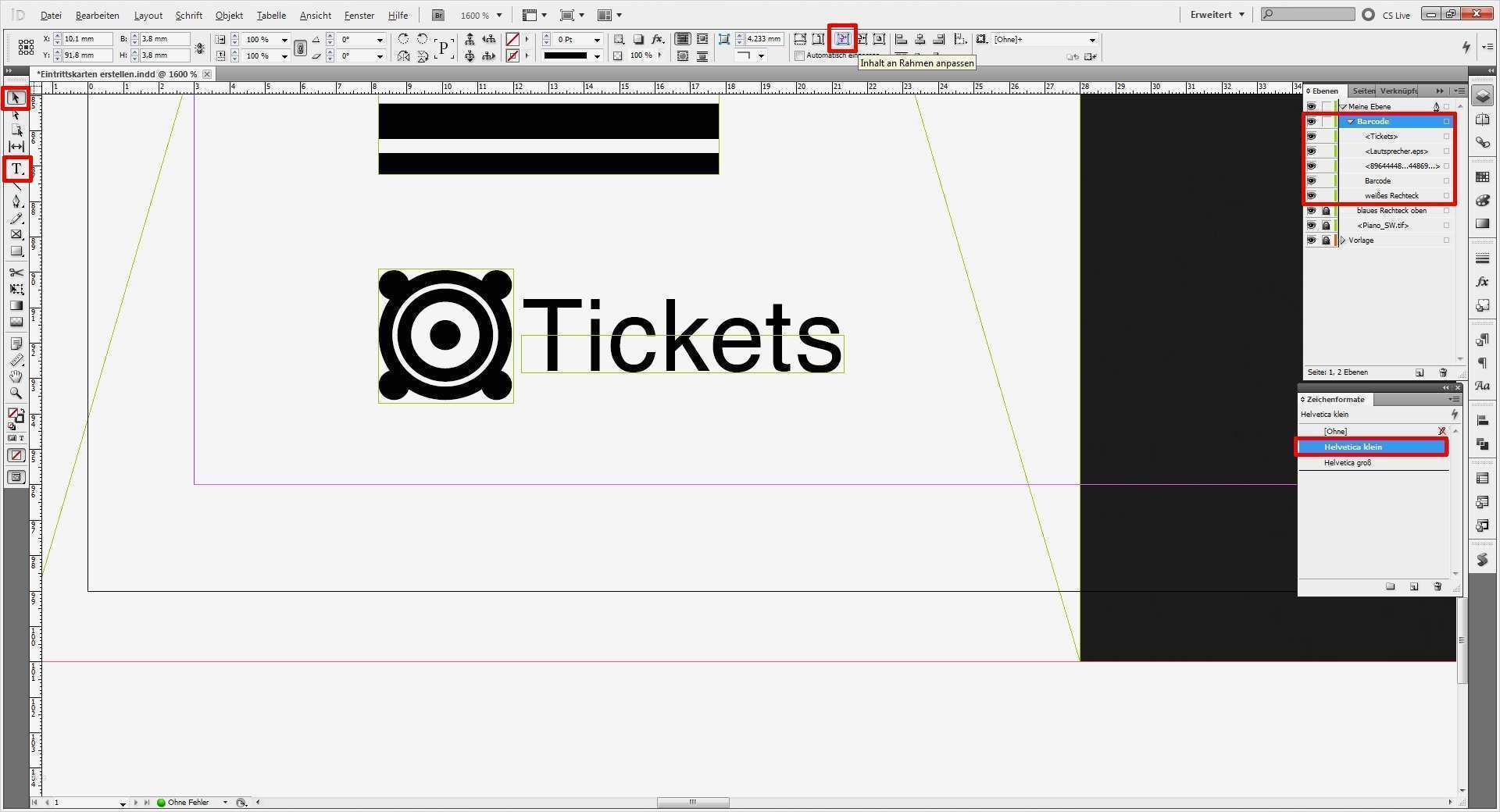Viewport: 1500px width, 812px height.
Task: Collapse the Barcode layer group
Action: 1349,121
